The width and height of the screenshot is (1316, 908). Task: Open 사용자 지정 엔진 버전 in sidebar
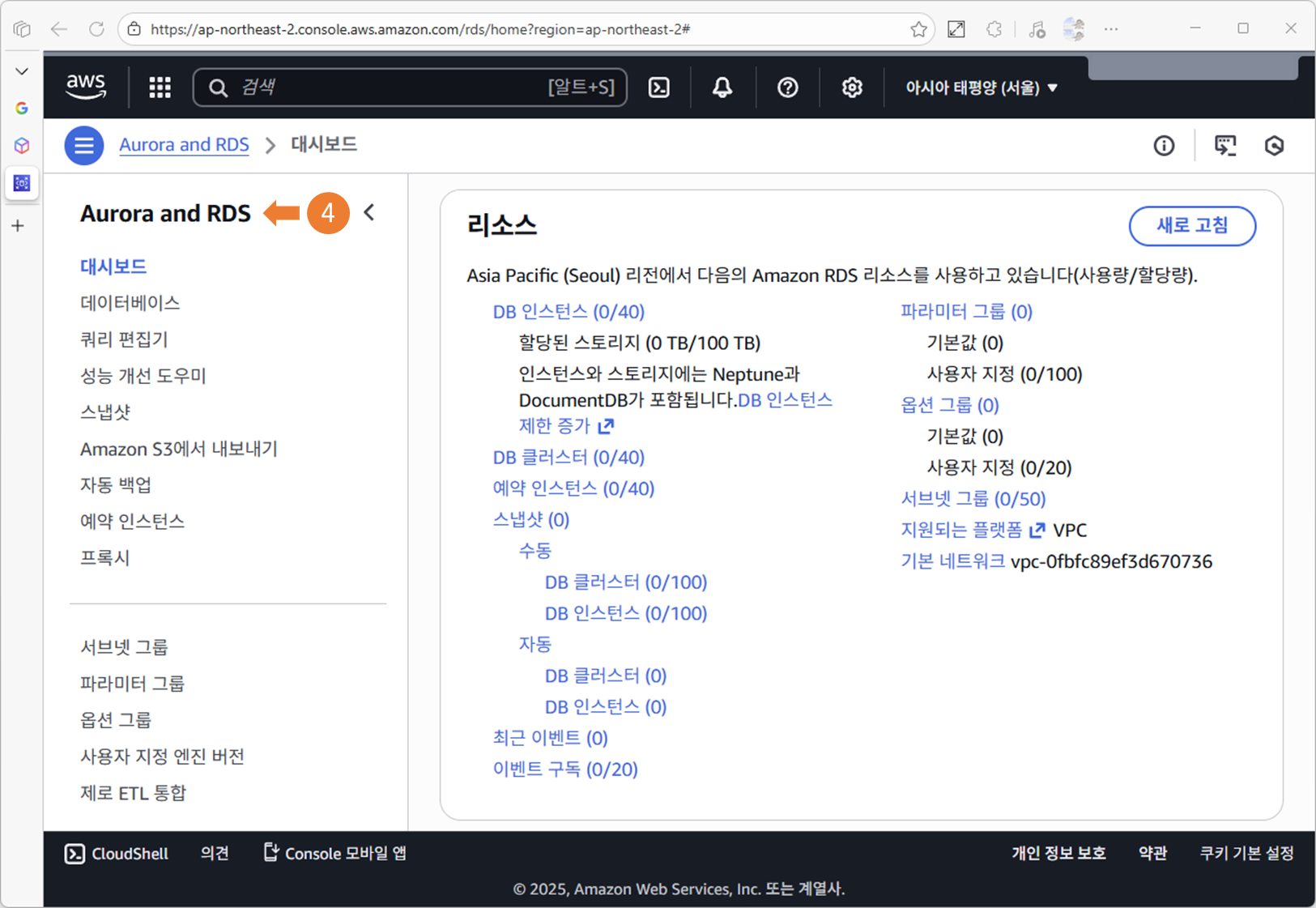point(162,757)
